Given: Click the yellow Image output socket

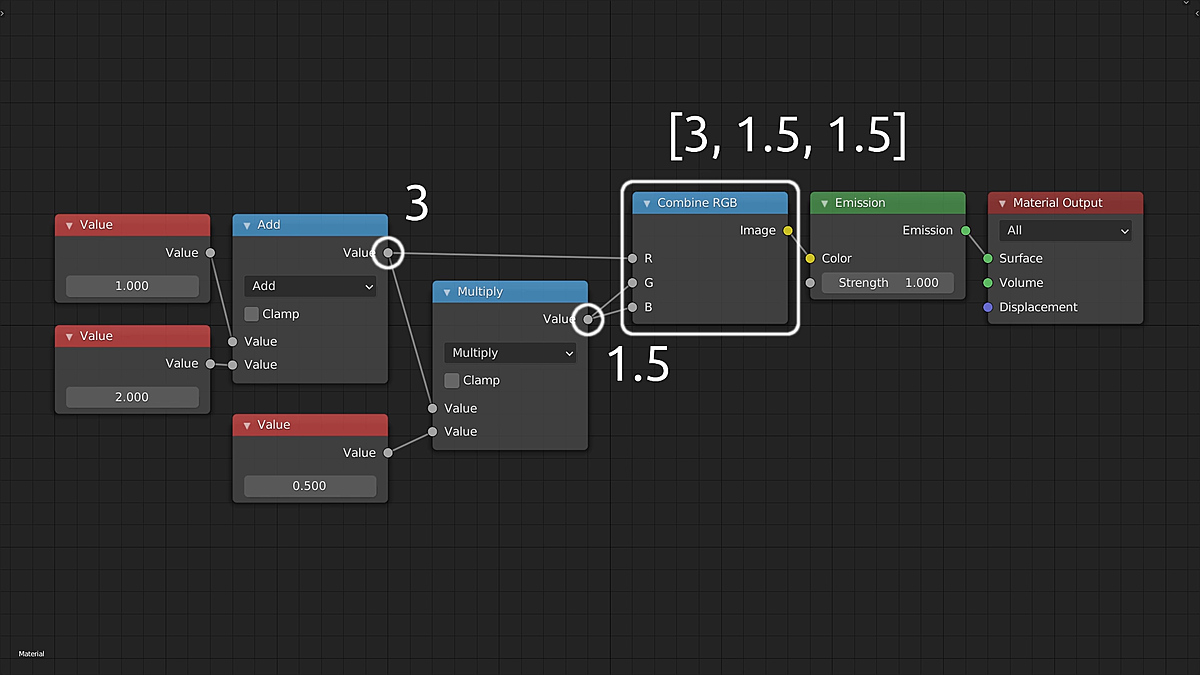Looking at the screenshot, I should pos(788,231).
